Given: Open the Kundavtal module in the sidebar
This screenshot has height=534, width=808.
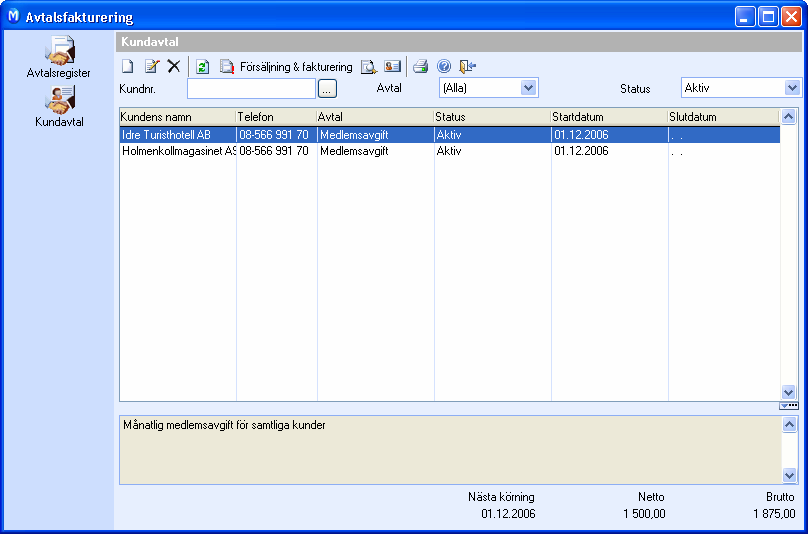Looking at the screenshot, I should (x=59, y=106).
